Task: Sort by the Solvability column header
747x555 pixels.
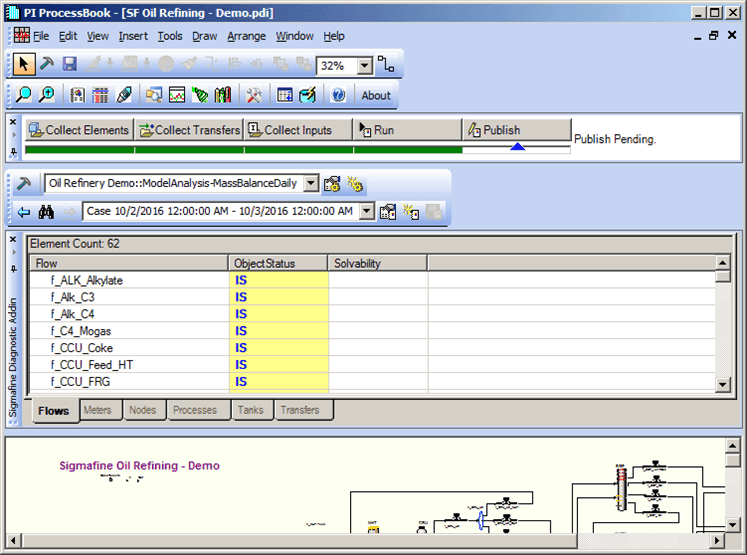Action: click(378, 263)
